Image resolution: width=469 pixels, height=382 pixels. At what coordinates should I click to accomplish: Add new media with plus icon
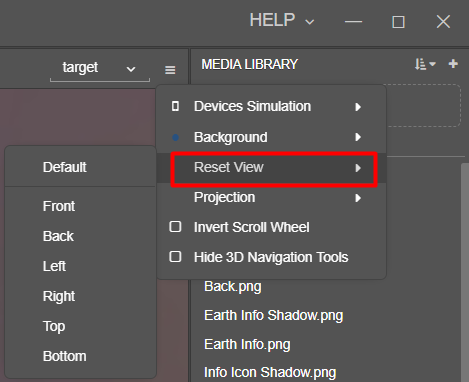pyautogui.click(x=453, y=64)
